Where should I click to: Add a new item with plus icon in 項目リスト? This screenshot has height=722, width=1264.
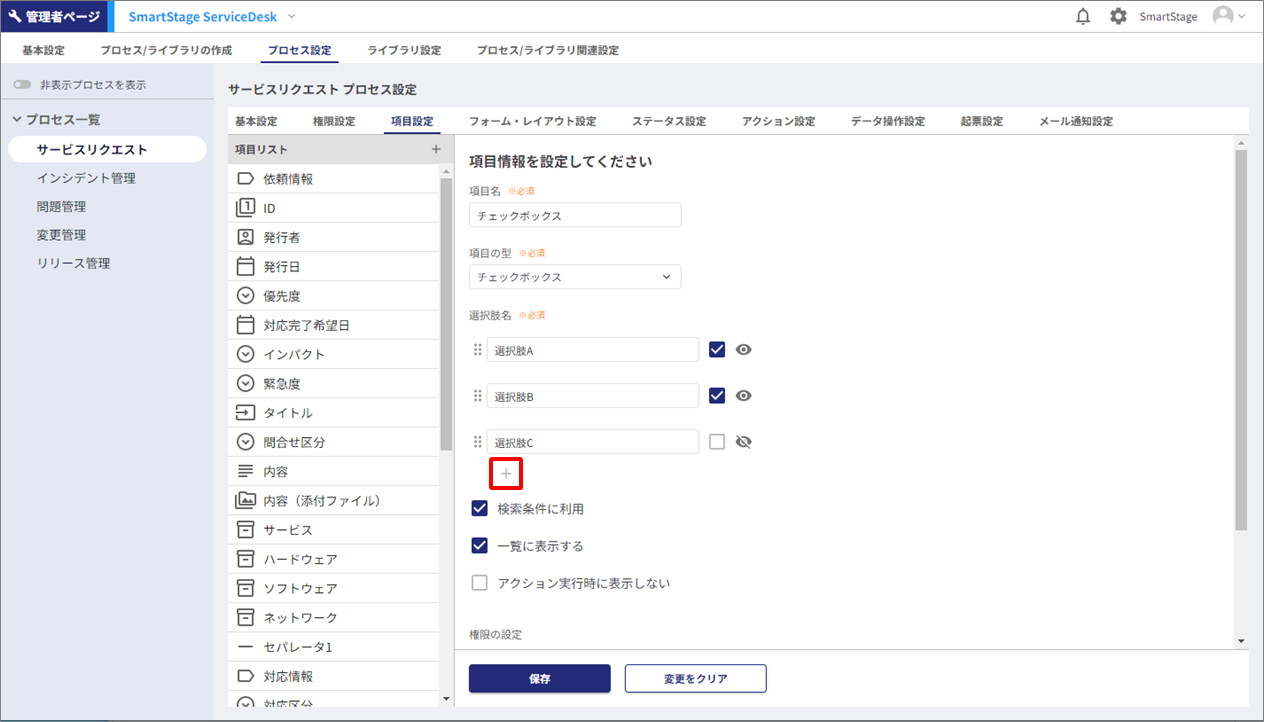point(435,149)
